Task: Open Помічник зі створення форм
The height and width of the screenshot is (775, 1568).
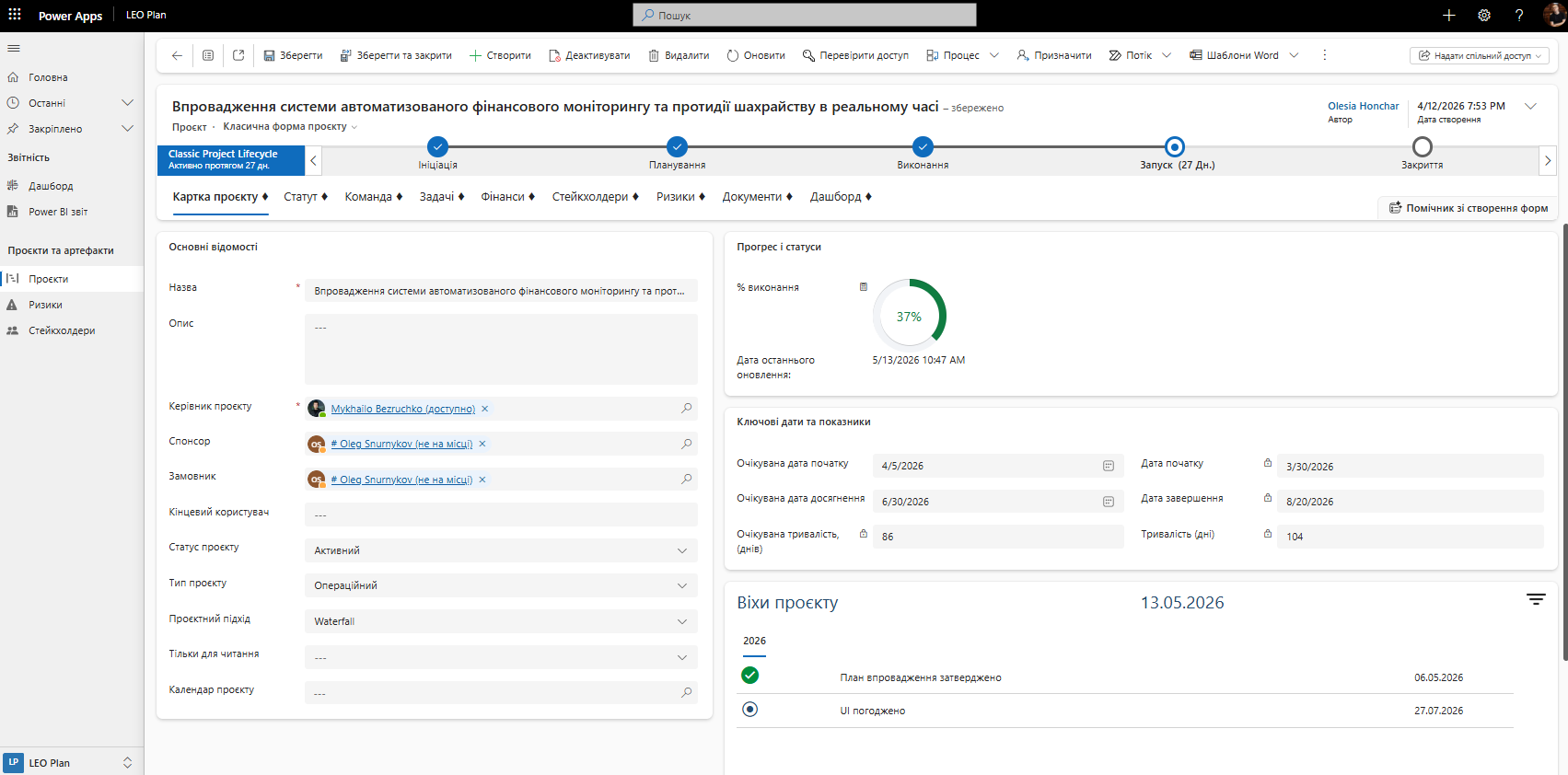Action: coord(1469,208)
